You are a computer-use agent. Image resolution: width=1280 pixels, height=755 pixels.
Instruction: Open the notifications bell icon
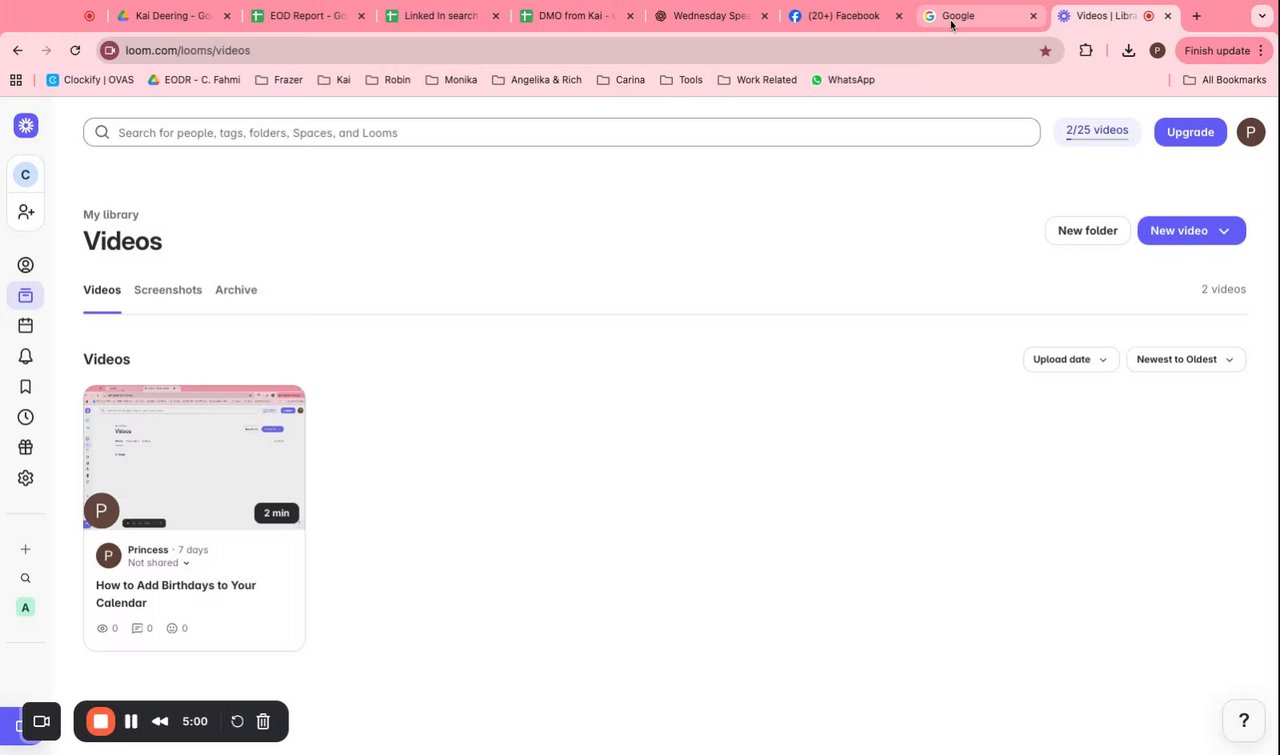point(26,356)
